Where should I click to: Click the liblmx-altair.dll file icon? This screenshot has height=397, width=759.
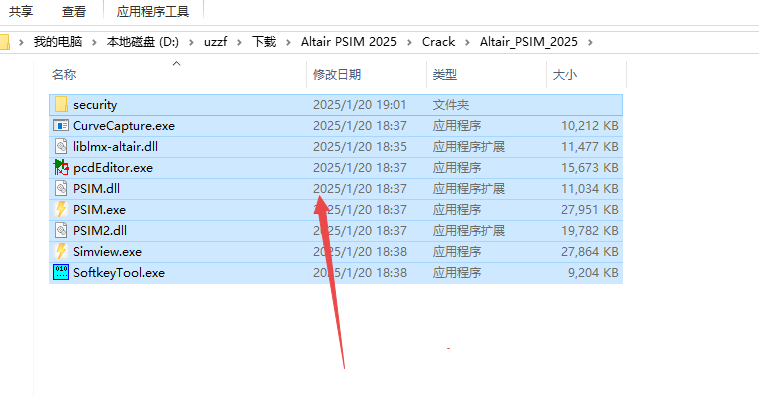click(x=61, y=147)
